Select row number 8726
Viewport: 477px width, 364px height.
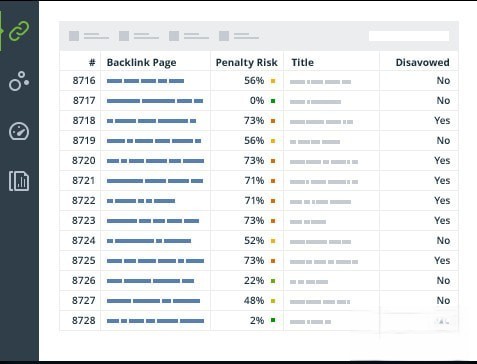84,280
